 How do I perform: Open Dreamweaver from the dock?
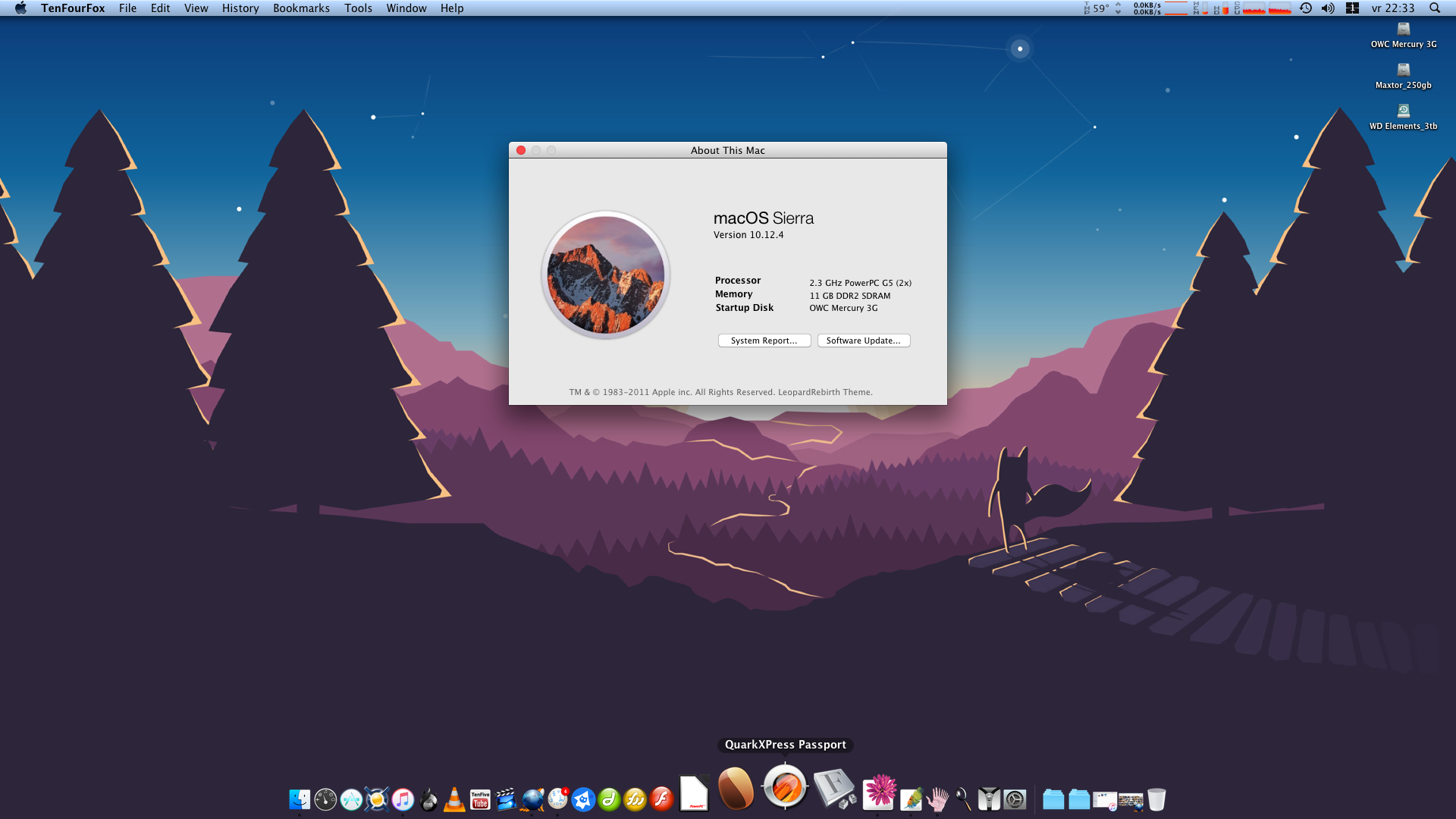609,799
